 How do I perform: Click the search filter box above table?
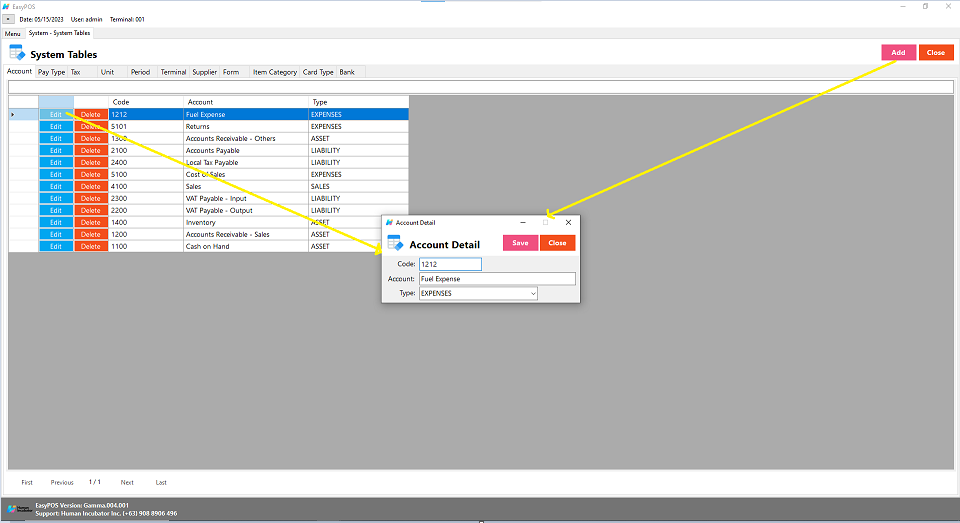[x=480, y=87]
